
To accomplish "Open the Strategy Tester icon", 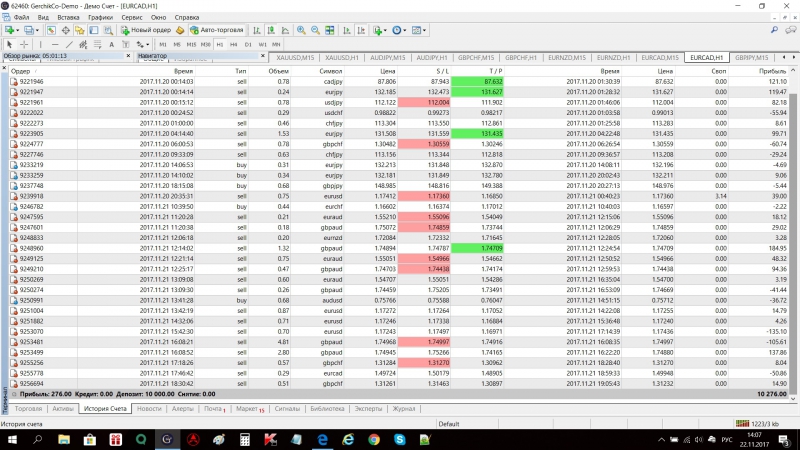I will pyautogui.click(x=108, y=30).
